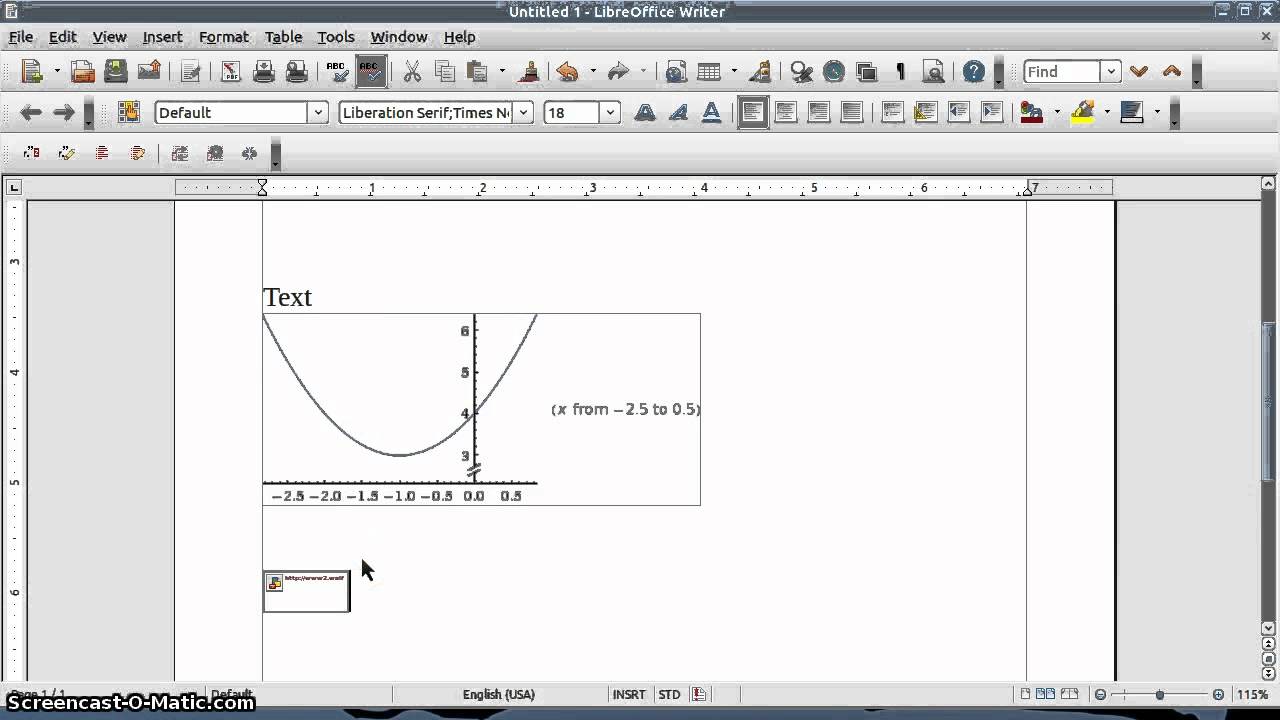The width and height of the screenshot is (1280, 720).
Task: Click the Clone Formatting paintbrush icon
Action: pos(530,71)
